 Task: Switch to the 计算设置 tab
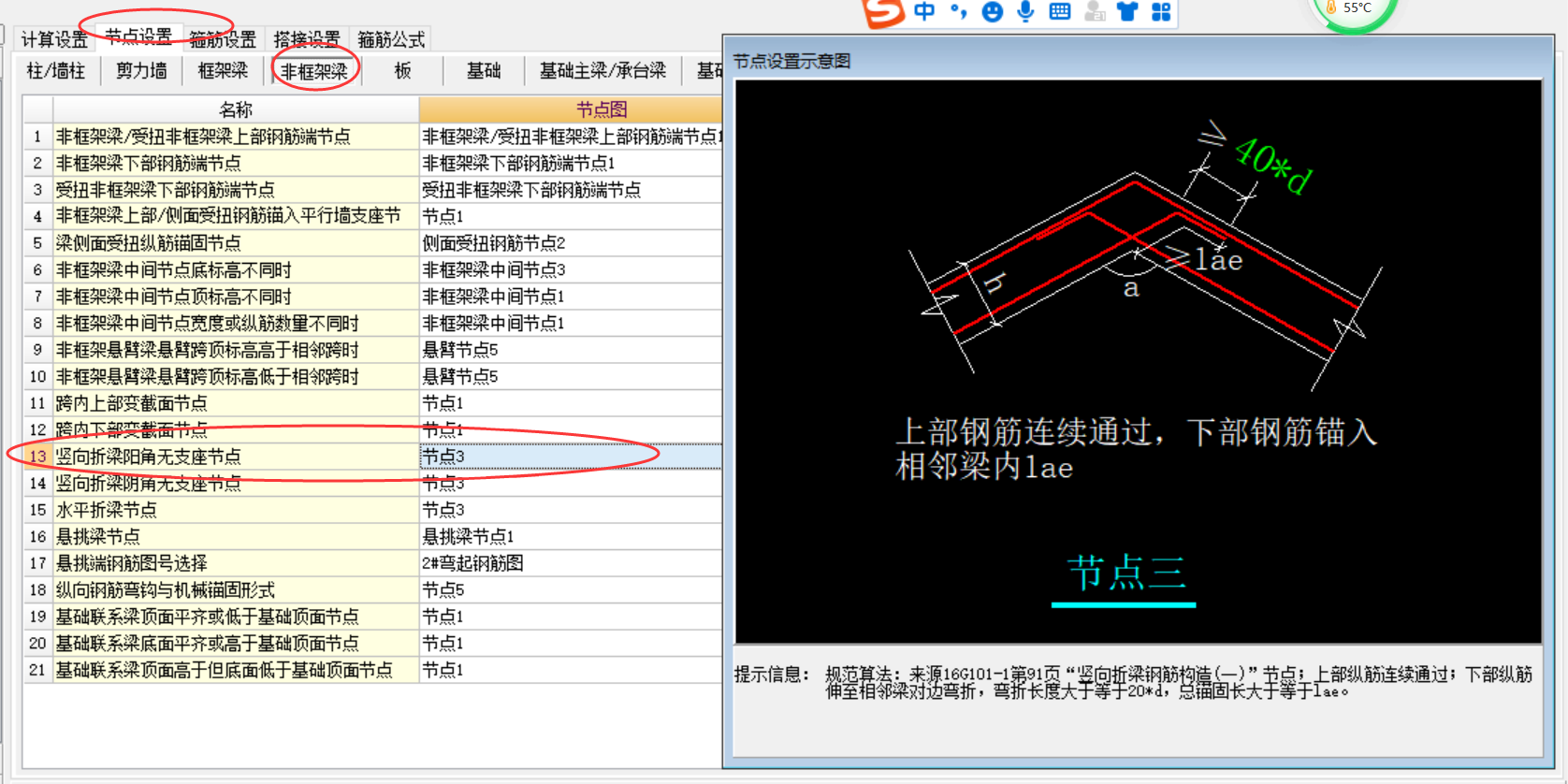(54, 39)
